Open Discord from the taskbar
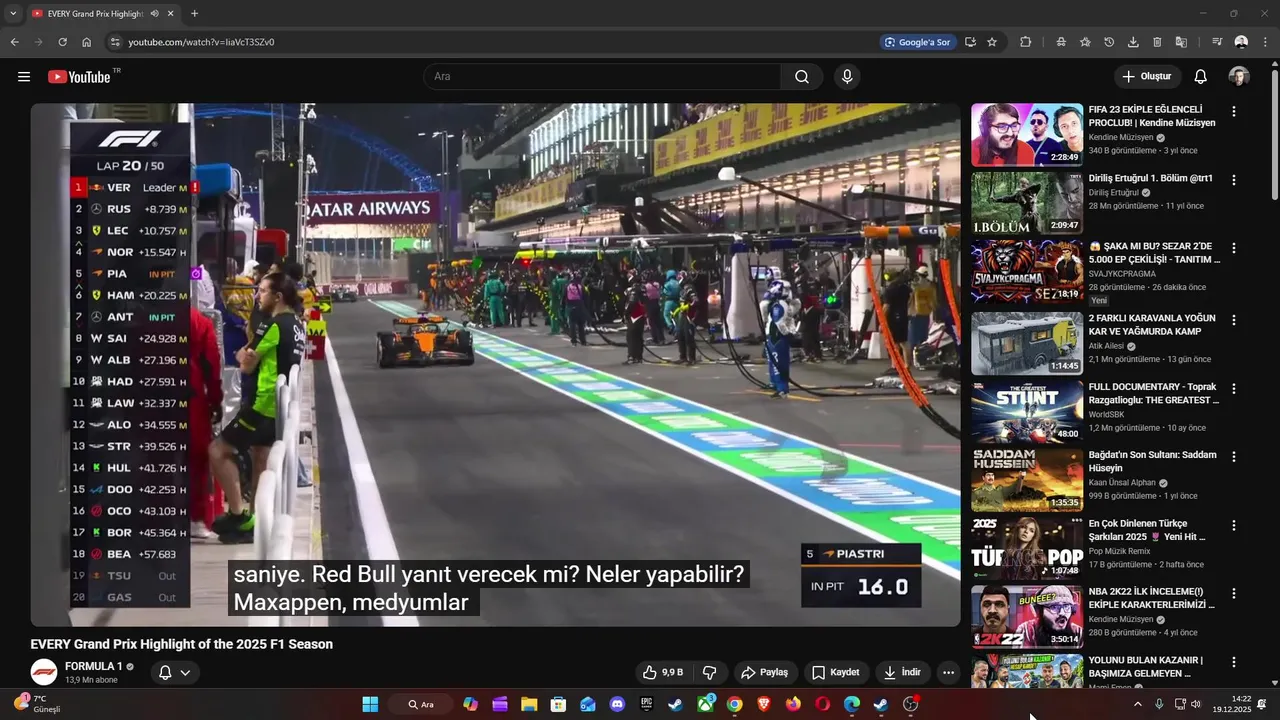The width and height of the screenshot is (1280, 720). pos(617,704)
